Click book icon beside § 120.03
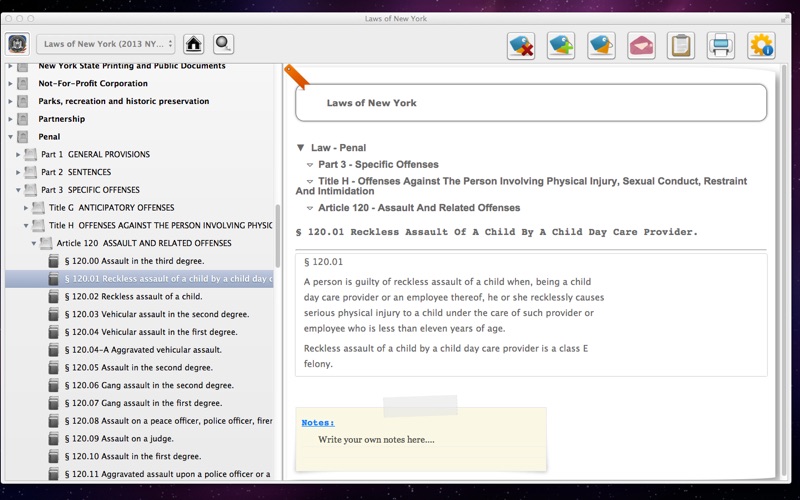800x500 pixels. pyautogui.click(x=54, y=314)
